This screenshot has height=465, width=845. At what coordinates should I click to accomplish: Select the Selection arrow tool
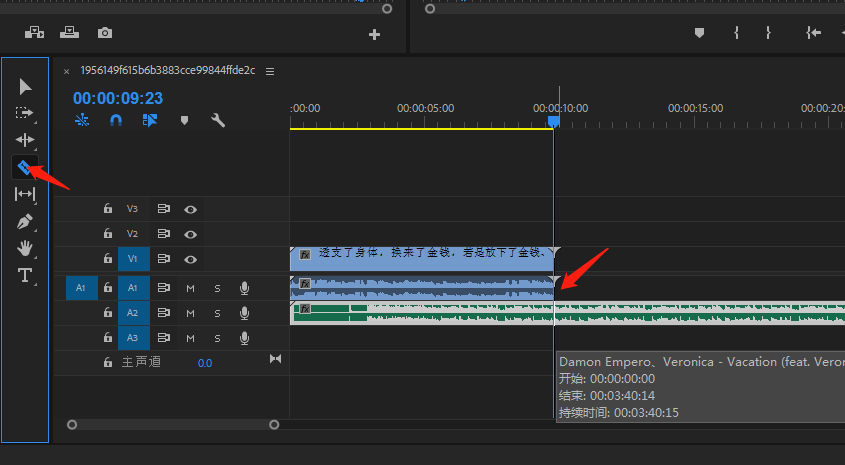coord(25,87)
